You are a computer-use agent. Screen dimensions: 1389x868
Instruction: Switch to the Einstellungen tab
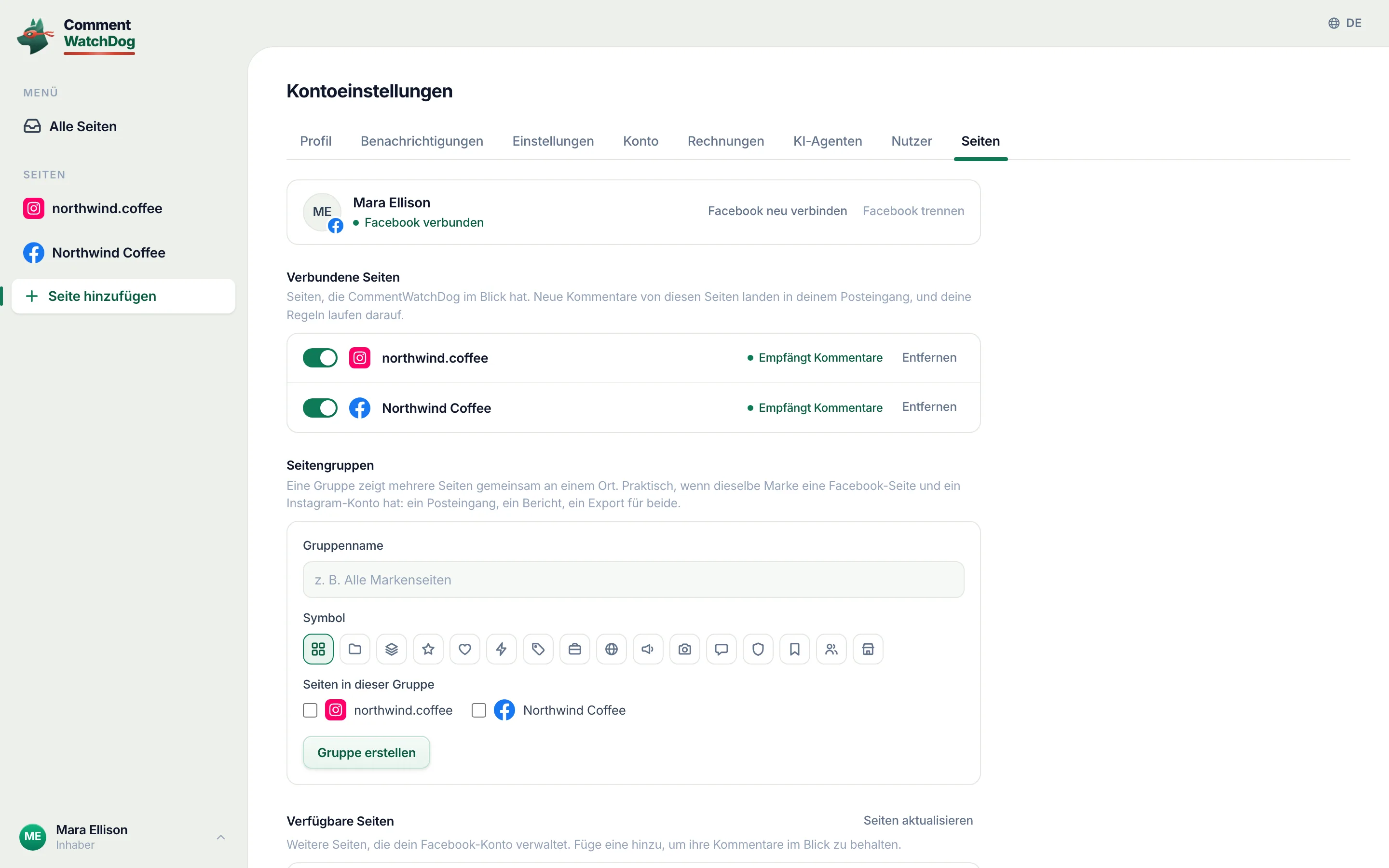tap(553, 141)
